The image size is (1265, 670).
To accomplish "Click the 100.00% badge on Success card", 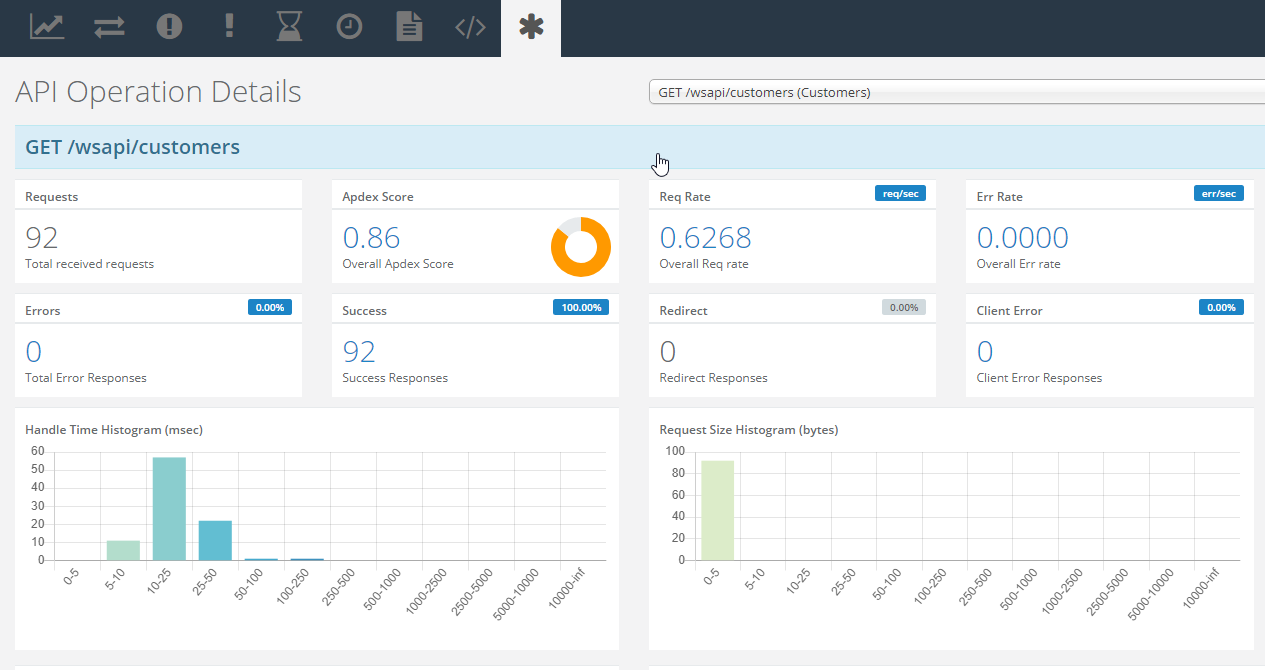I will point(581,308).
